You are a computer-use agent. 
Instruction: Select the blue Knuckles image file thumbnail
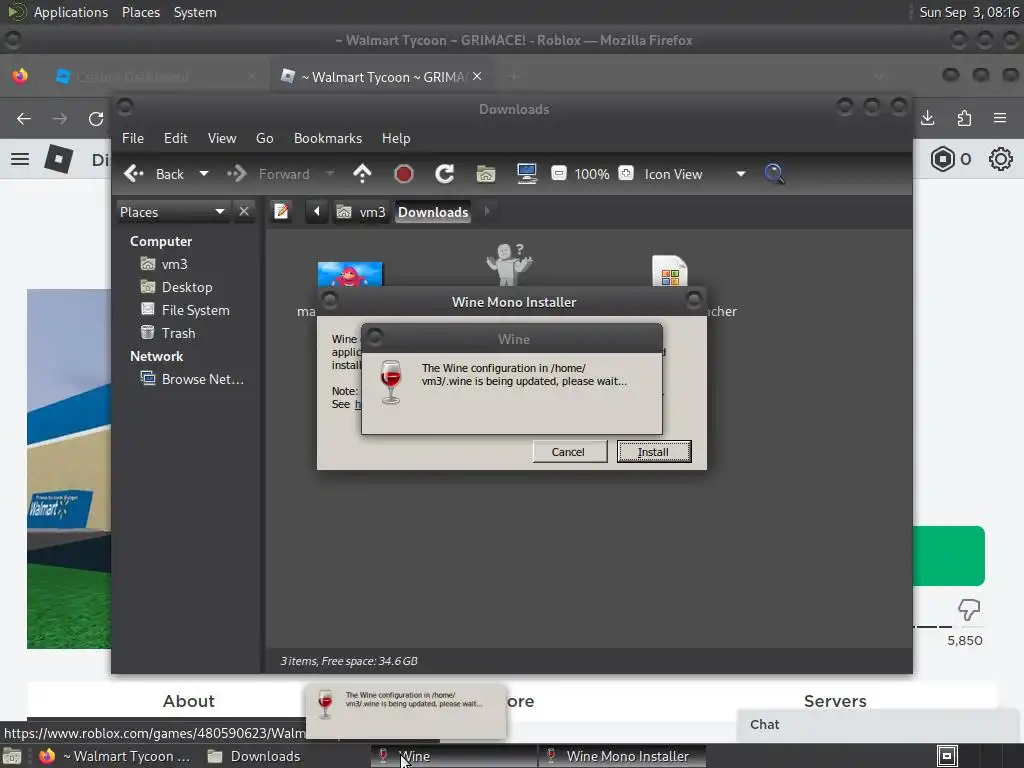pos(350,274)
